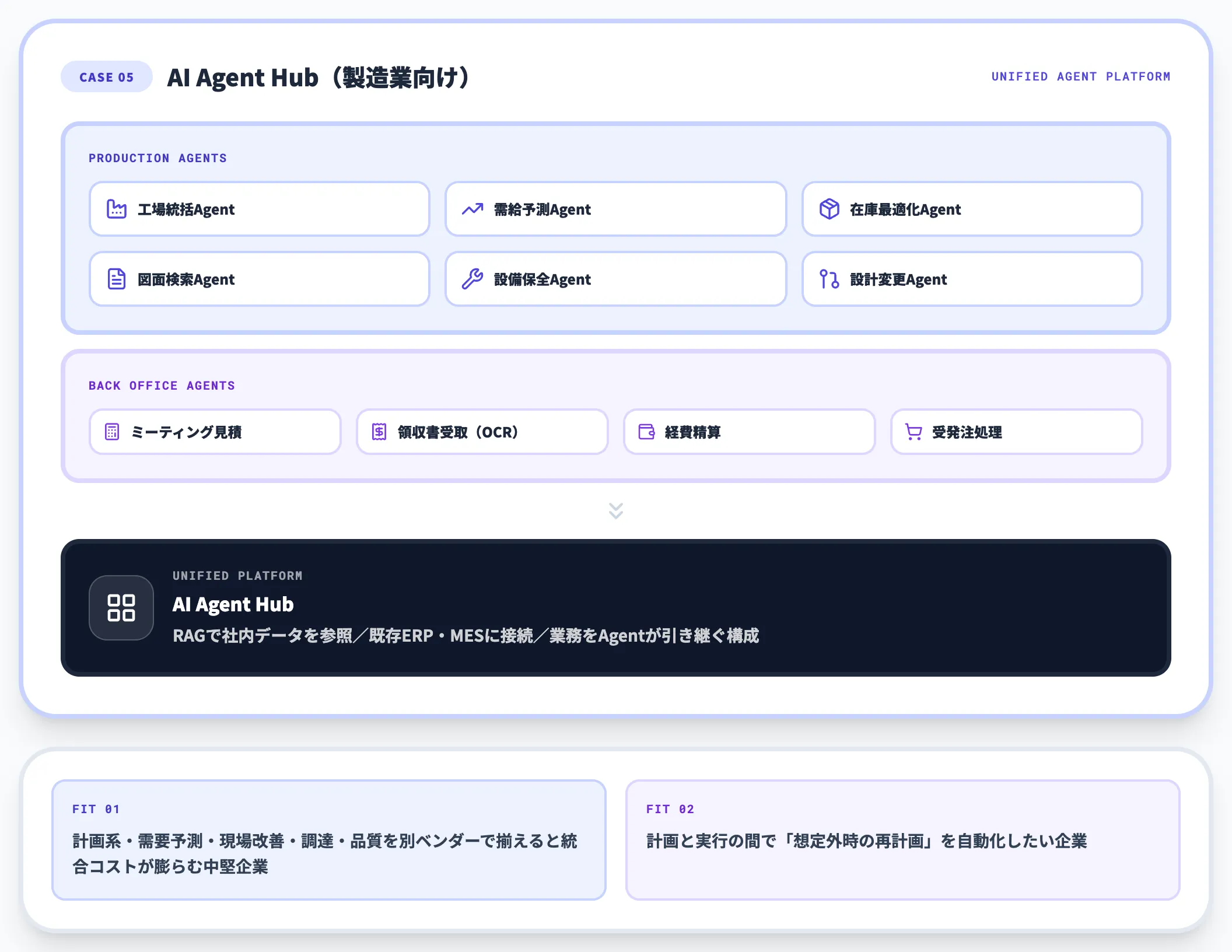This screenshot has height=952, width=1232.
Task: Select the 経費精算 card
Action: click(750, 432)
